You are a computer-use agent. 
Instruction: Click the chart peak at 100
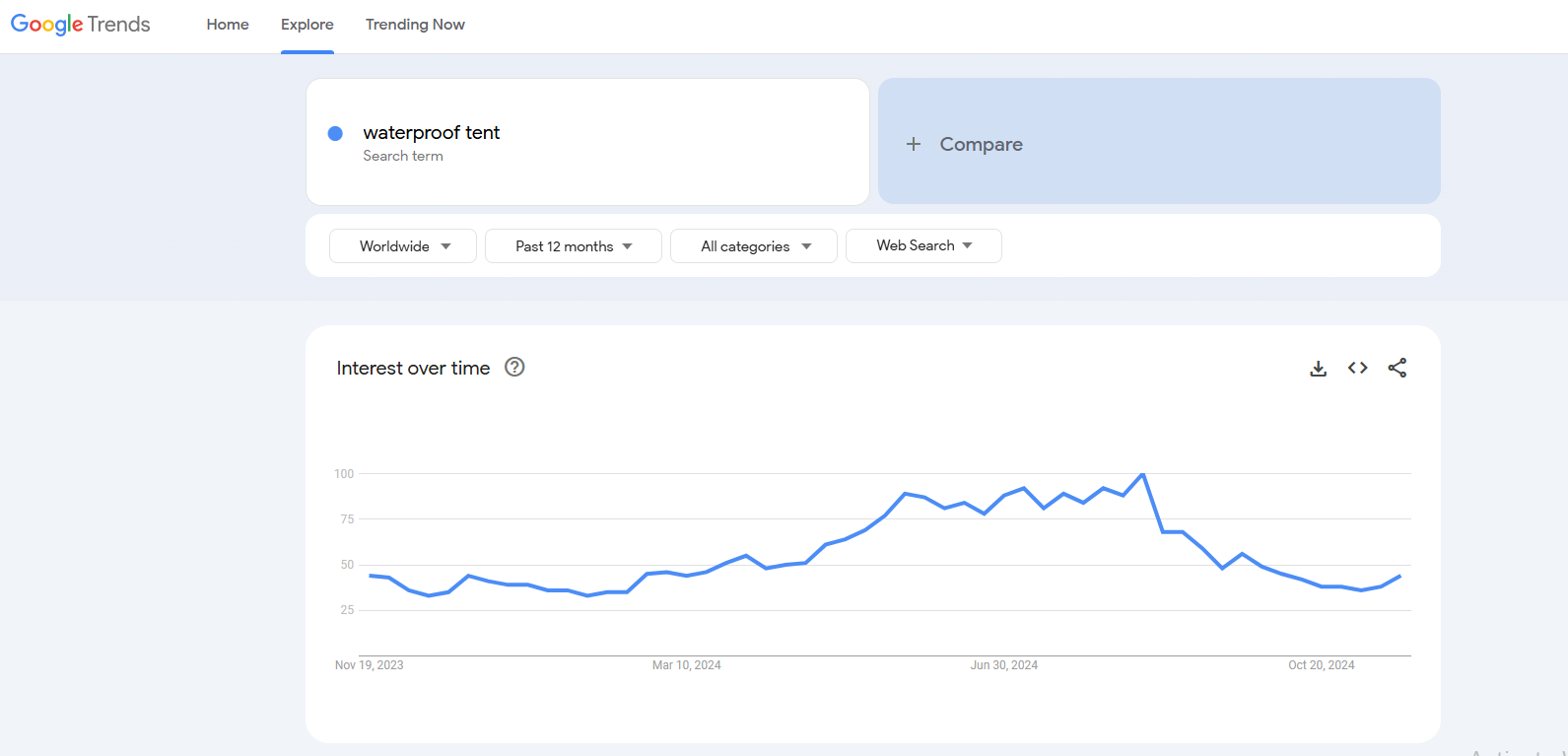[x=1142, y=475]
